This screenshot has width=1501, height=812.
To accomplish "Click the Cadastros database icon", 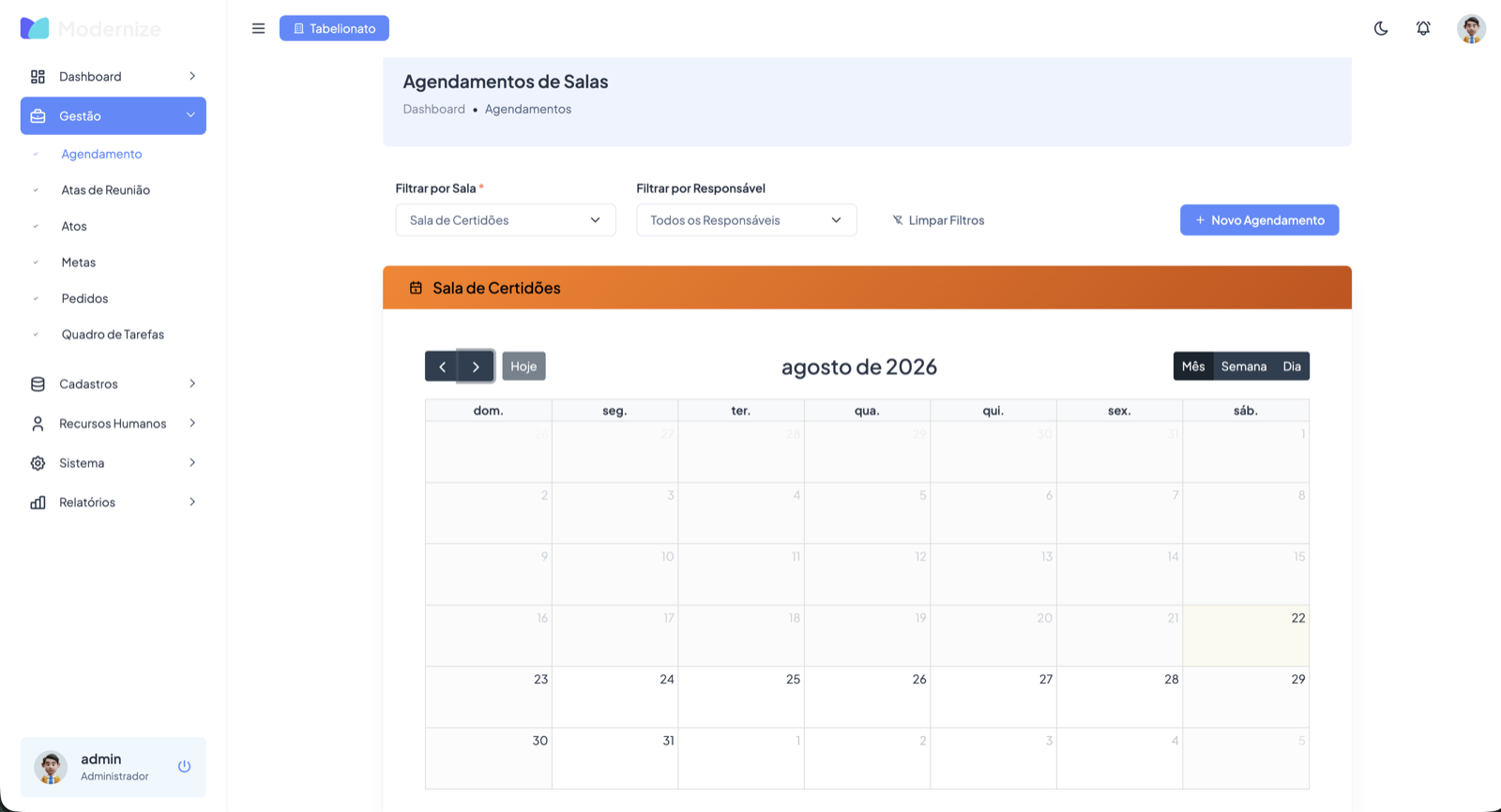I will [x=38, y=383].
